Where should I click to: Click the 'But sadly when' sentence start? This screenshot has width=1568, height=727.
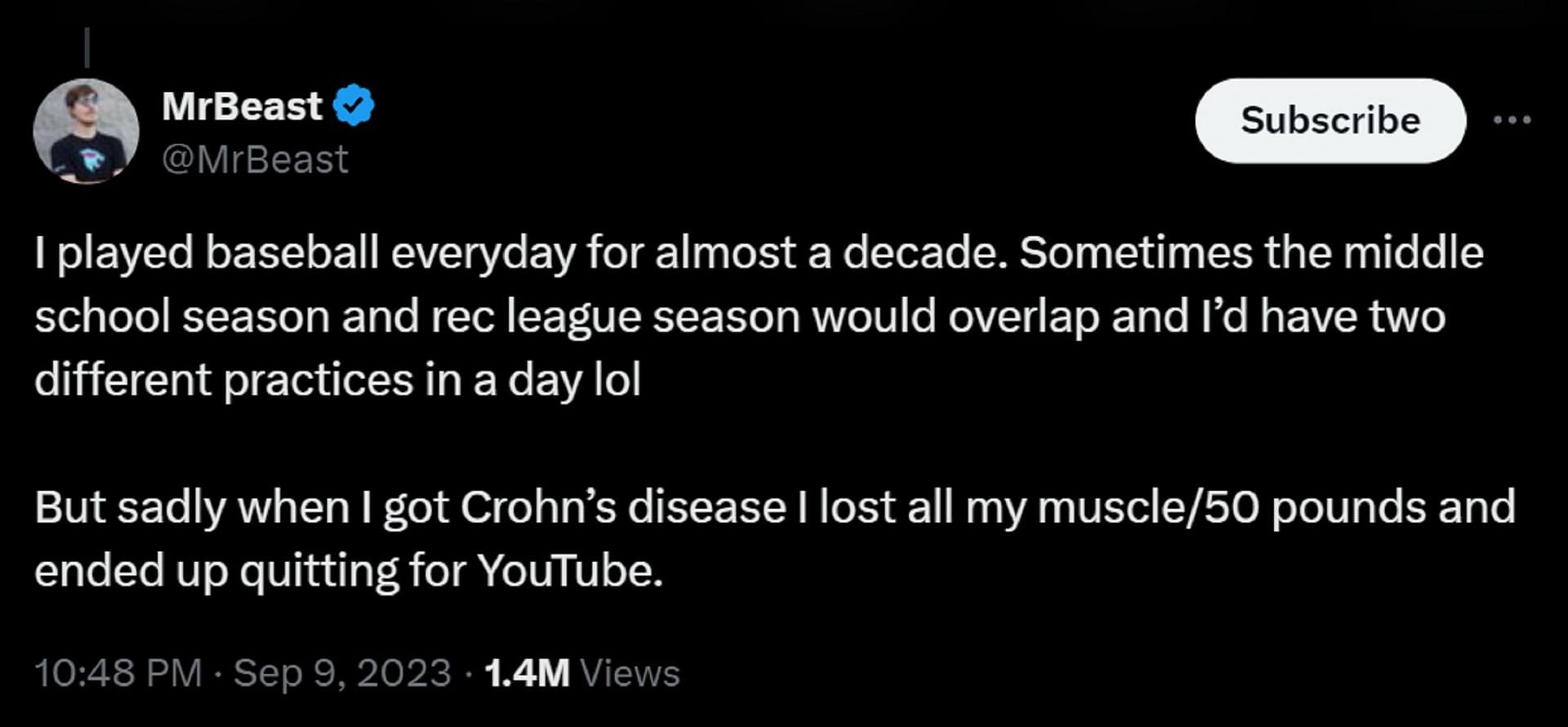click(x=192, y=507)
